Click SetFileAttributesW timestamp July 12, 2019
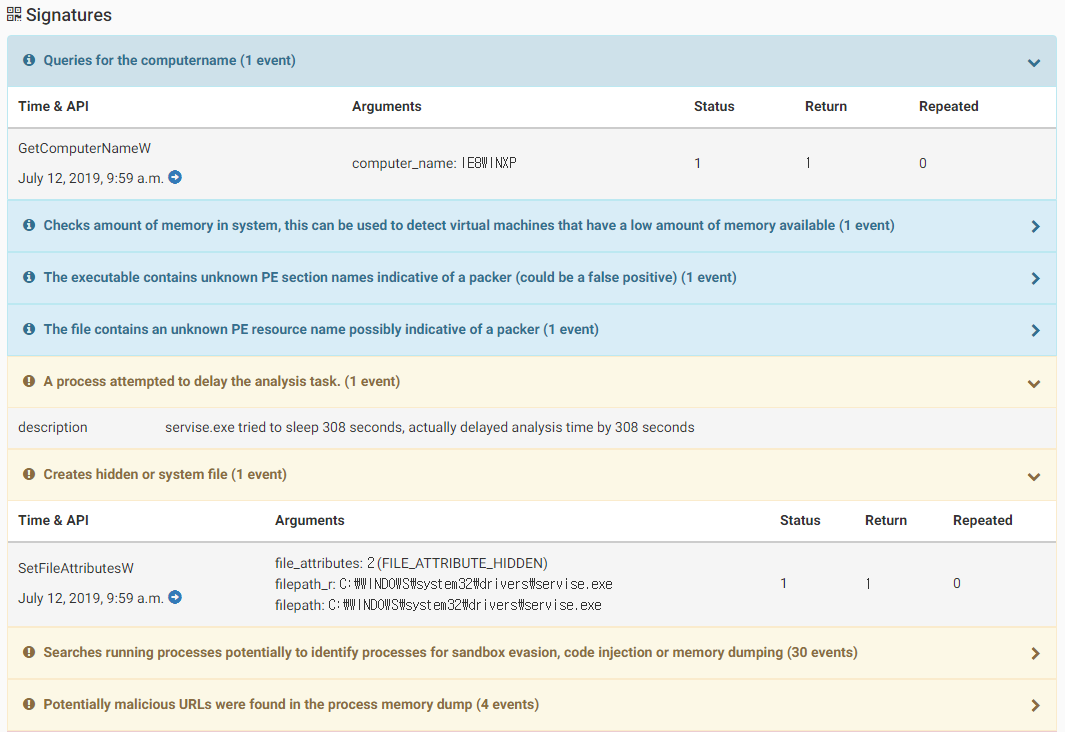 (x=90, y=598)
